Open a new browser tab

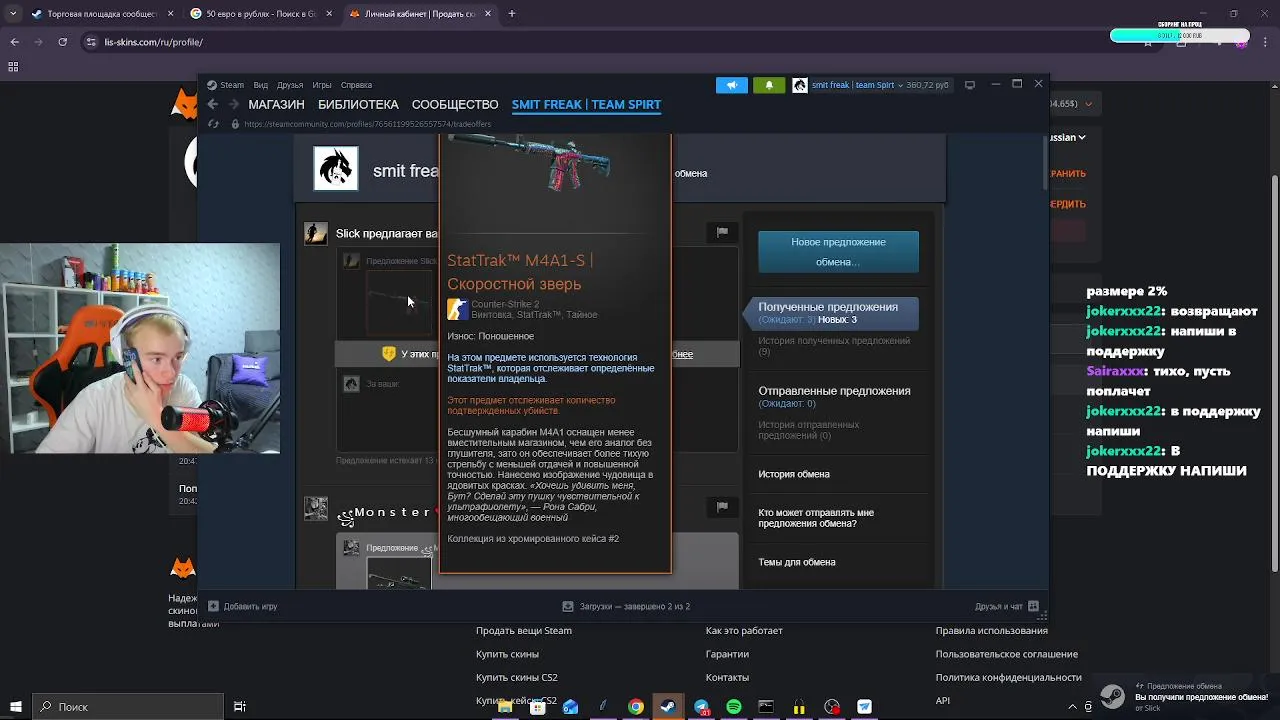coord(512,14)
